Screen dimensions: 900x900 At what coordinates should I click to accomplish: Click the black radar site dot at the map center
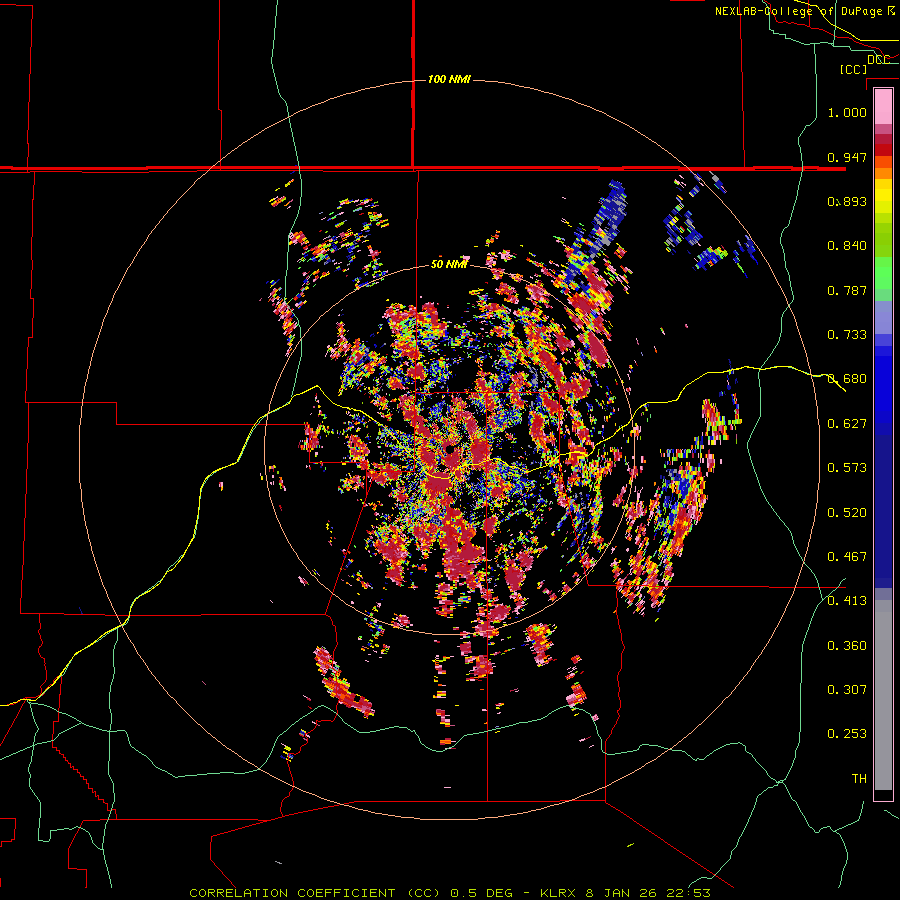[x=450, y=449]
